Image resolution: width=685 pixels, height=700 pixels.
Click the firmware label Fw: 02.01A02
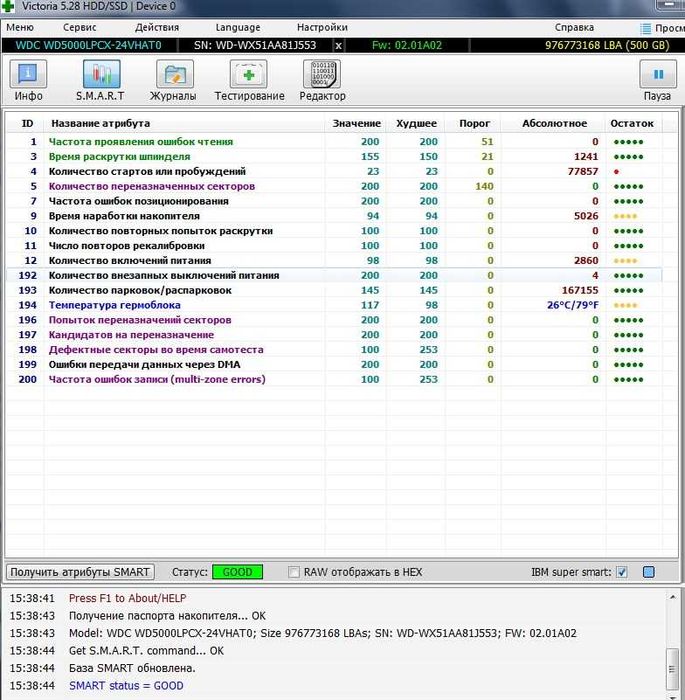point(407,46)
